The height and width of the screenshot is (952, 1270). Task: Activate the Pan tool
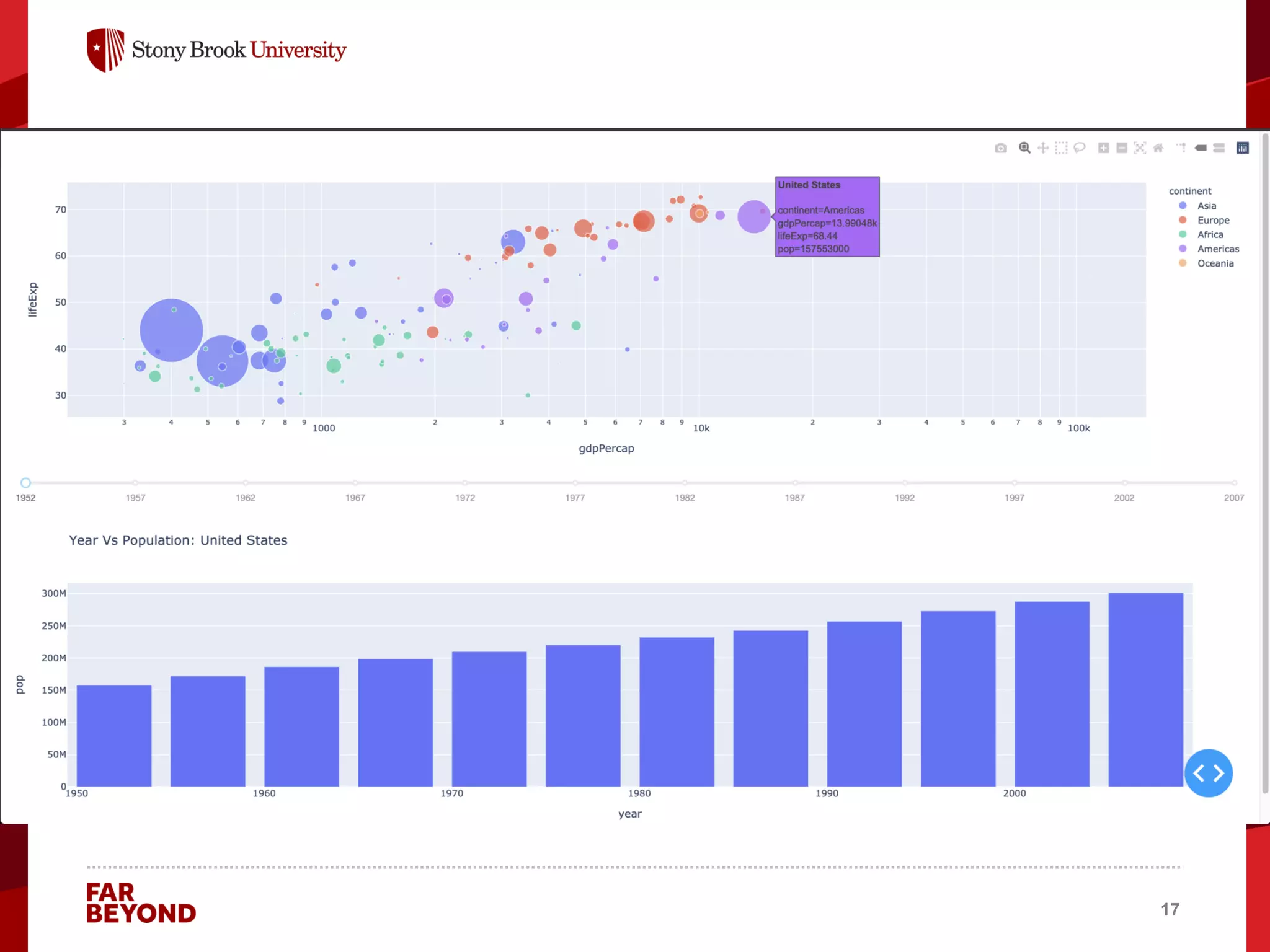1043,148
